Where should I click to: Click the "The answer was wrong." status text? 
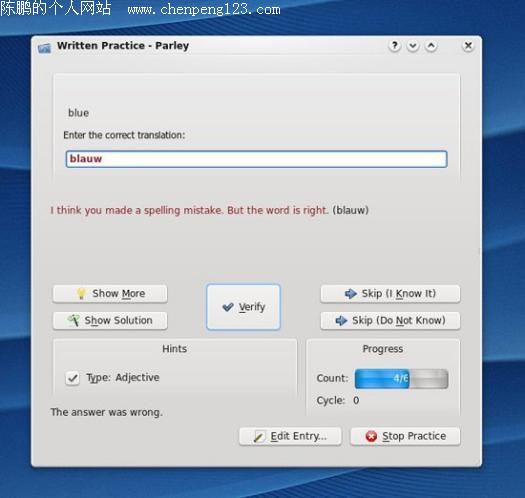[x=106, y=412]
